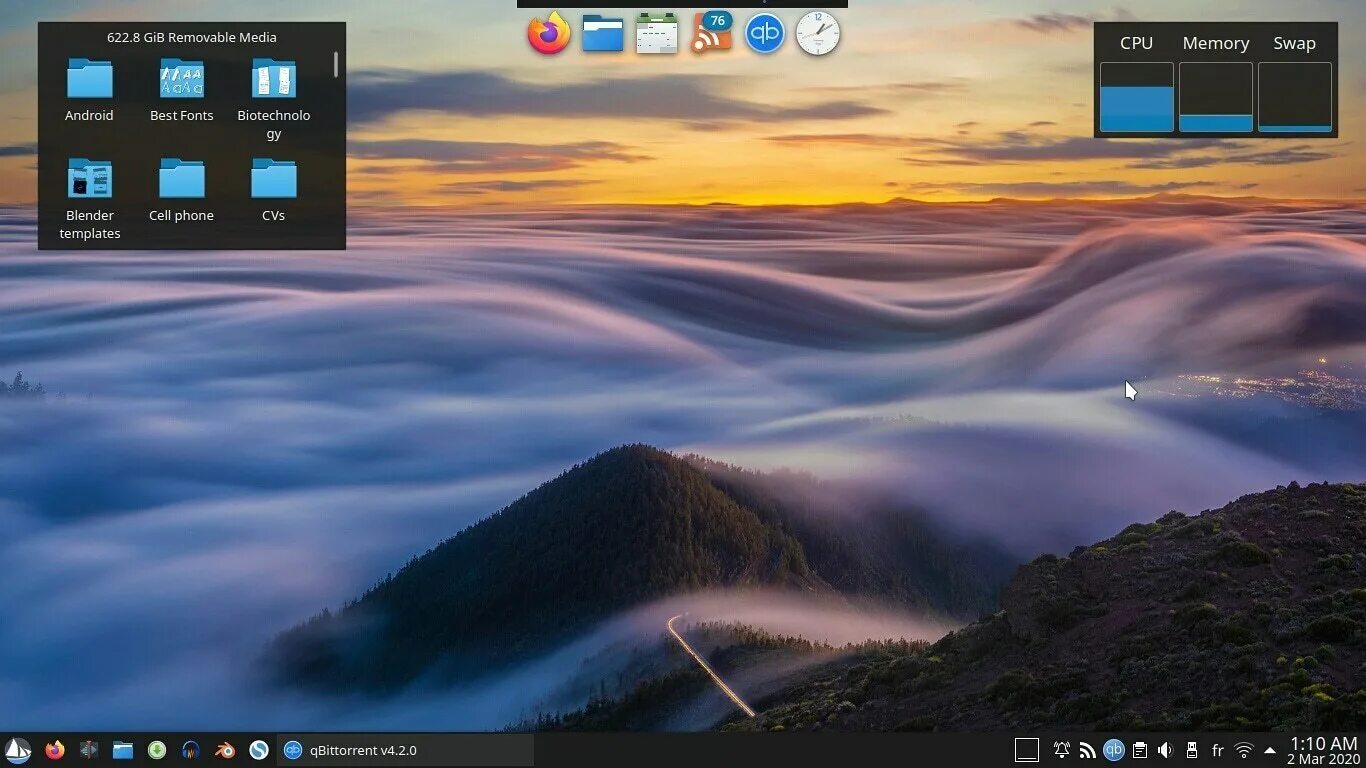
Task: Click the 1:10 AM clock
Action: pyautogui.click(x=1324, y=743)
